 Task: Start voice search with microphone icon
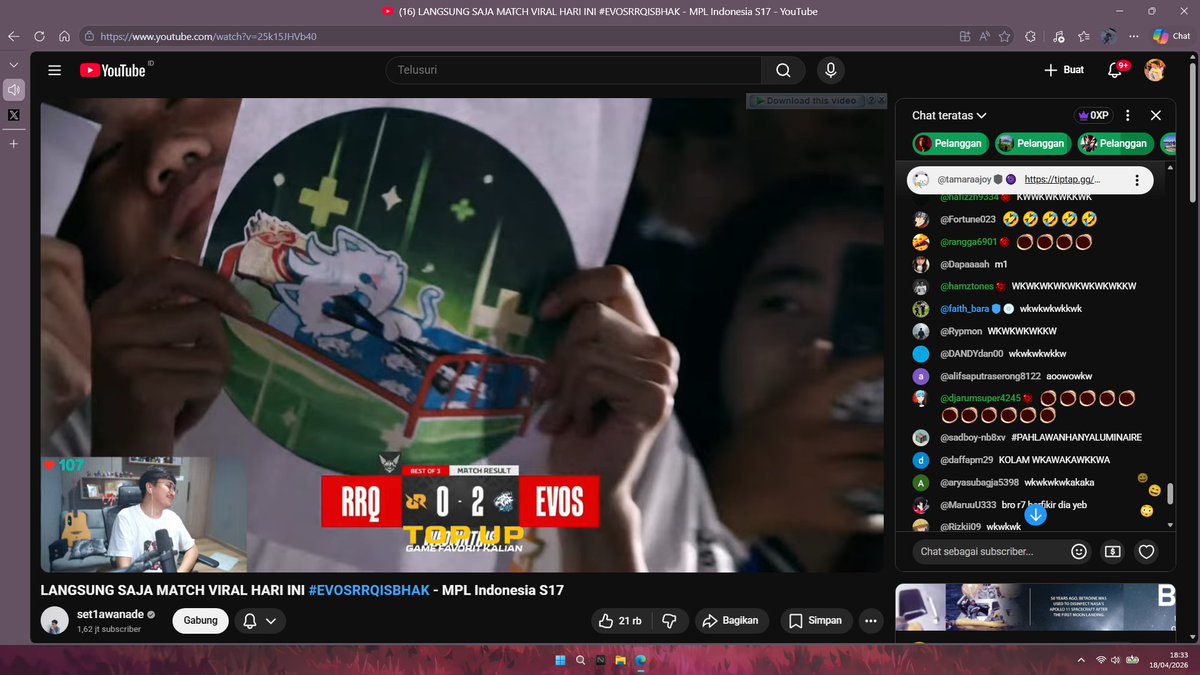pyautogui.click(x=829, y=70)
